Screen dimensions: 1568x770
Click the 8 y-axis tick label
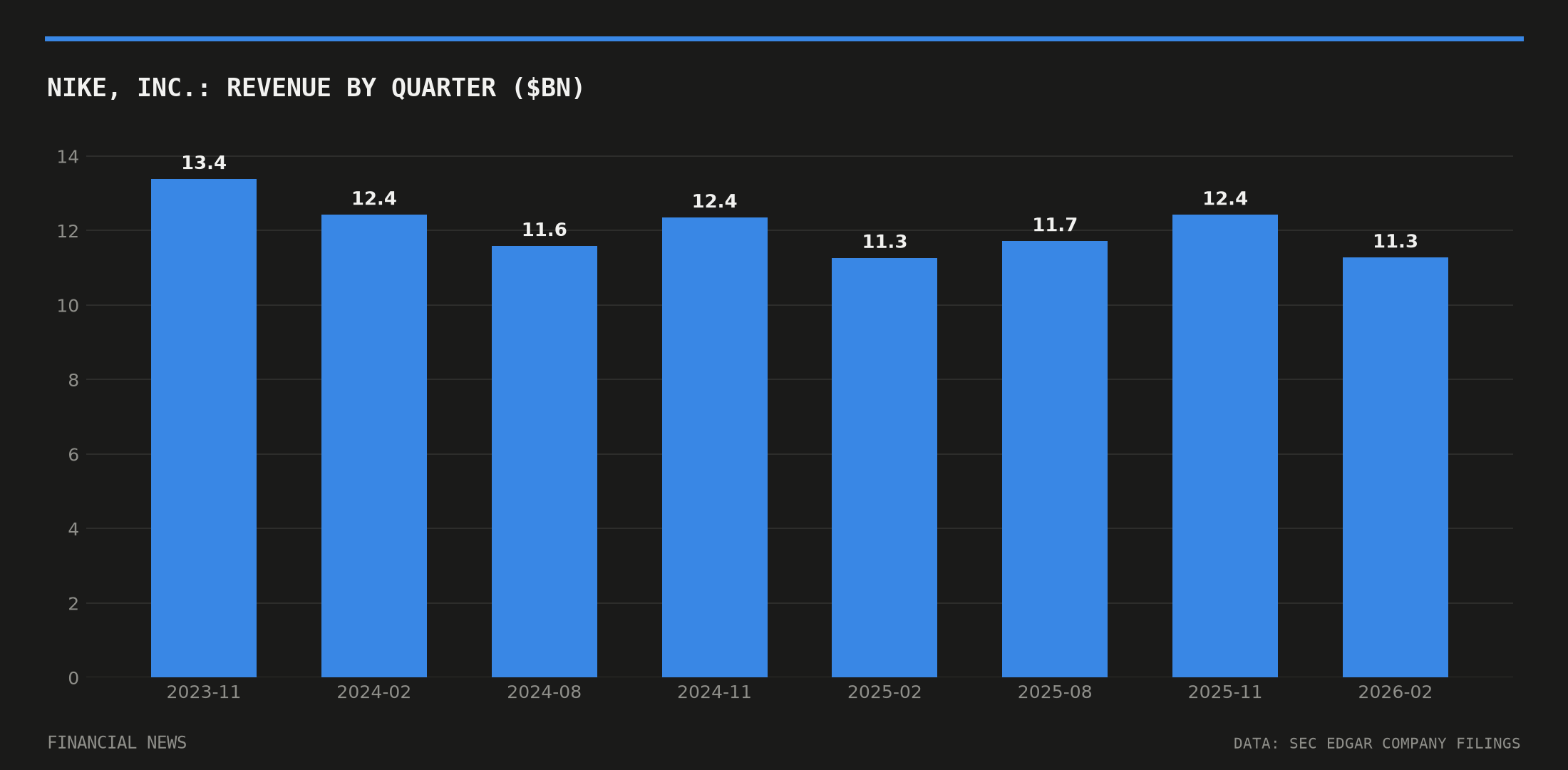[73, 380]
